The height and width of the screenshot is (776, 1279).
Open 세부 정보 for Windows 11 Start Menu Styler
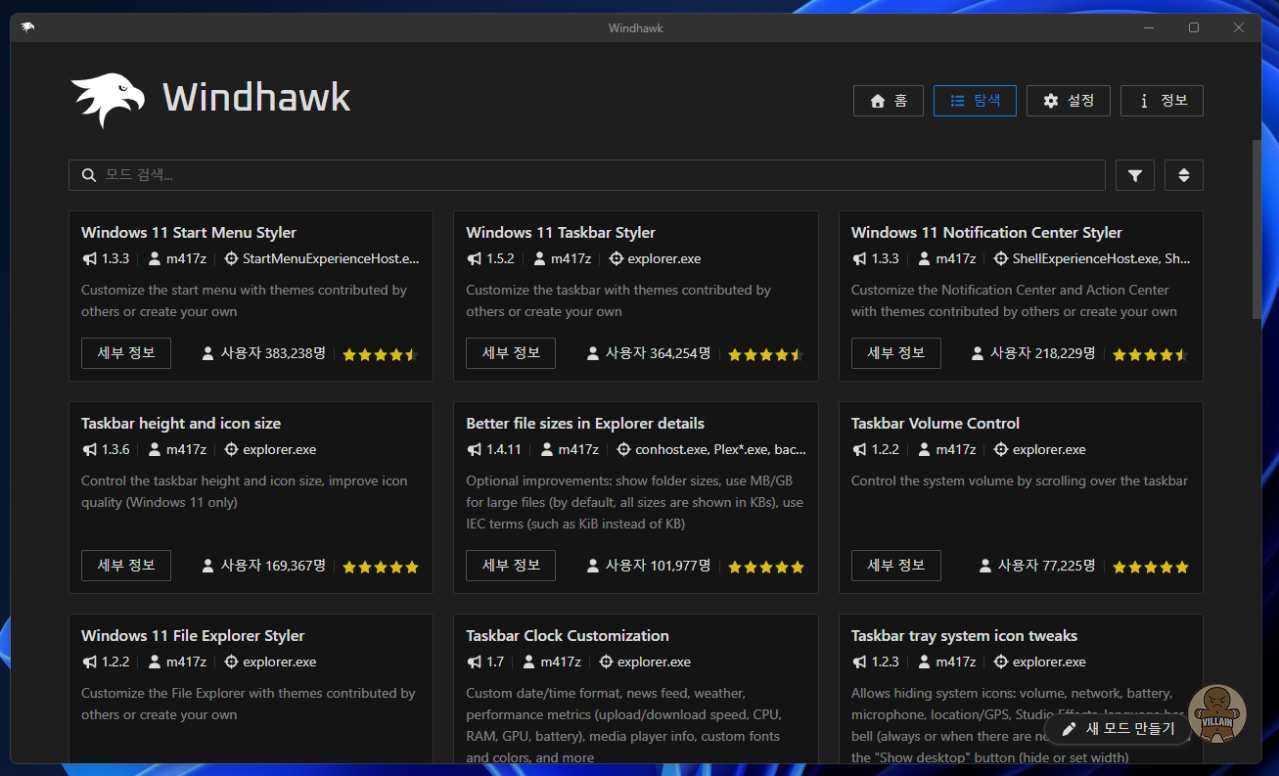[x=126, y=353]
